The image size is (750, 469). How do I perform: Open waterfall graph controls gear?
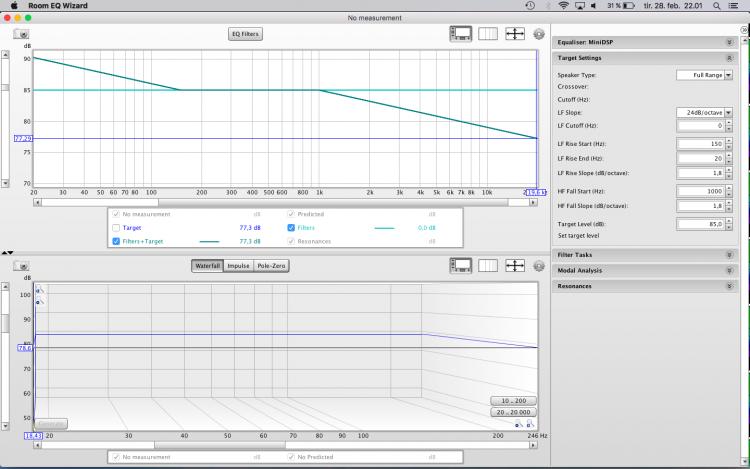539,266
